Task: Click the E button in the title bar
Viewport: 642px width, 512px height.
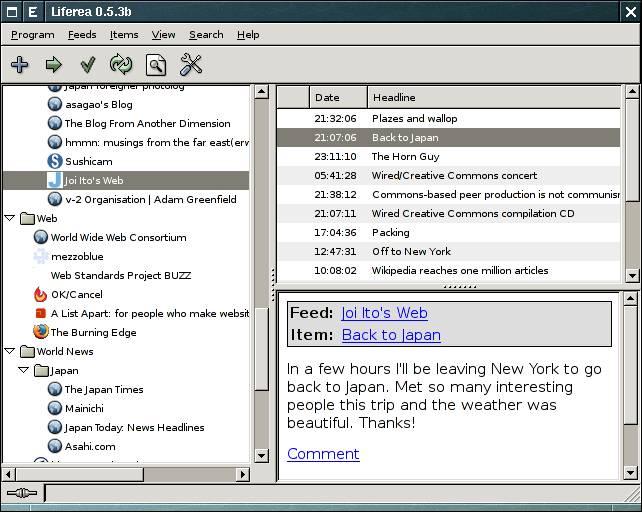Action: (x=33, y=11)
